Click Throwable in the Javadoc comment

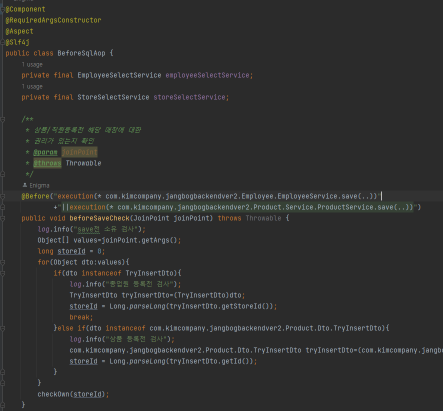tap(83, 163)
